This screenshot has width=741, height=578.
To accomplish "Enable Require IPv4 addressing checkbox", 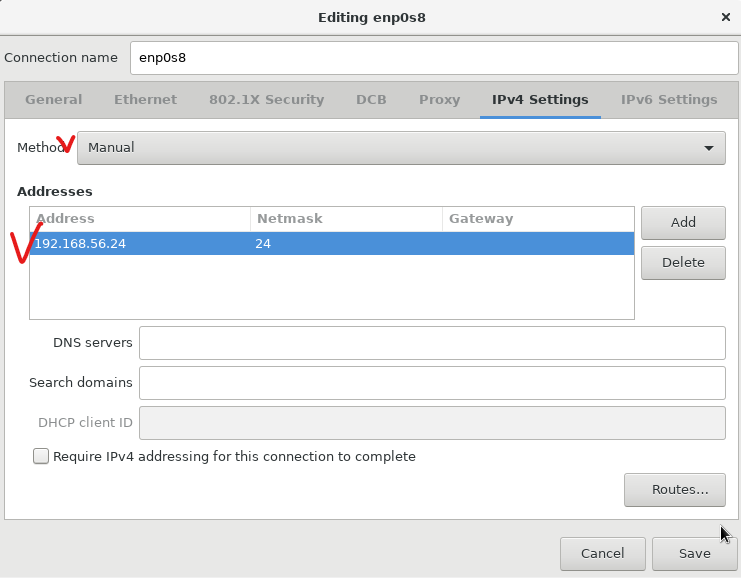I will point(41,457).
